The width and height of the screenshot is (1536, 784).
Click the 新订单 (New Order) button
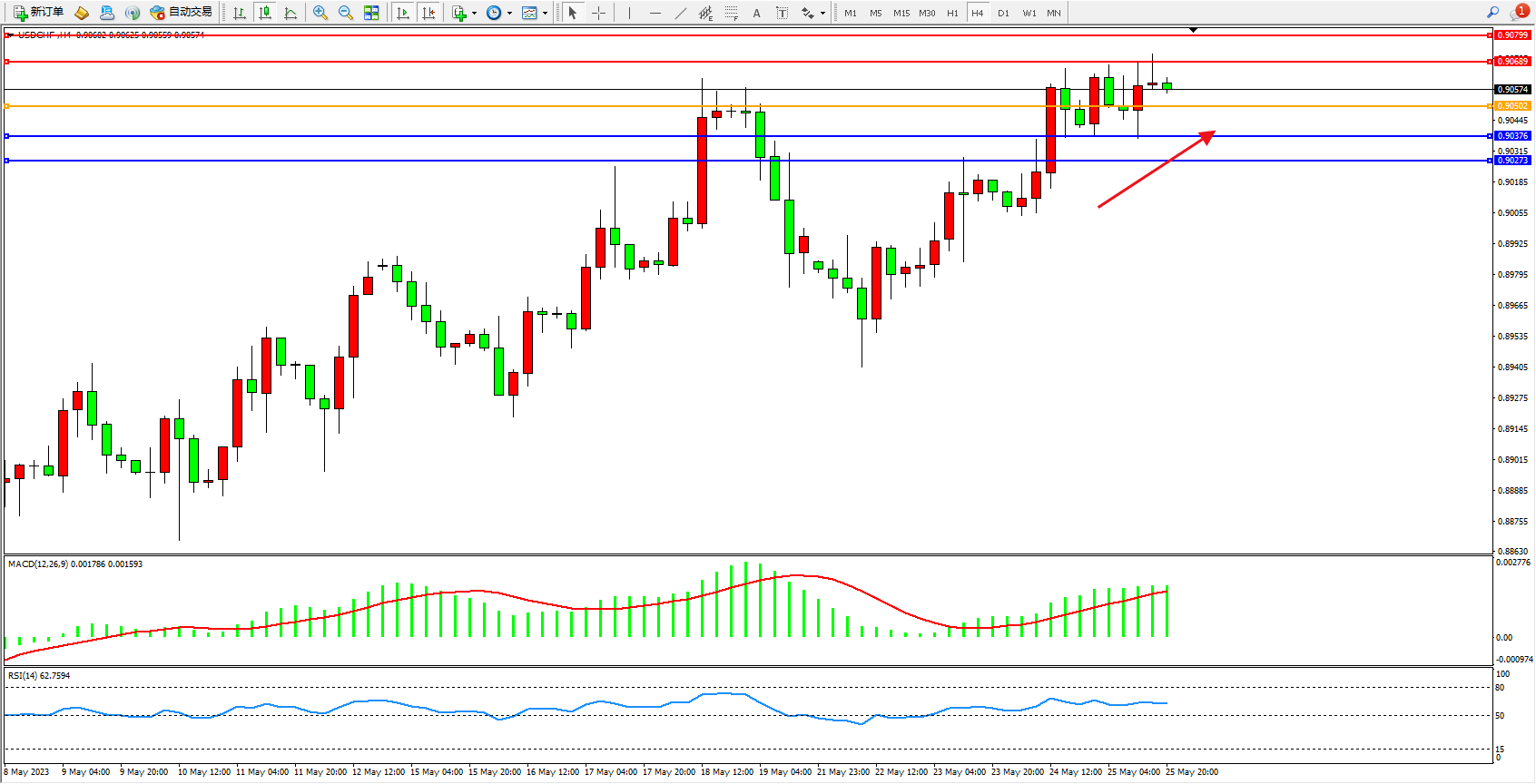tap(38, 13)
